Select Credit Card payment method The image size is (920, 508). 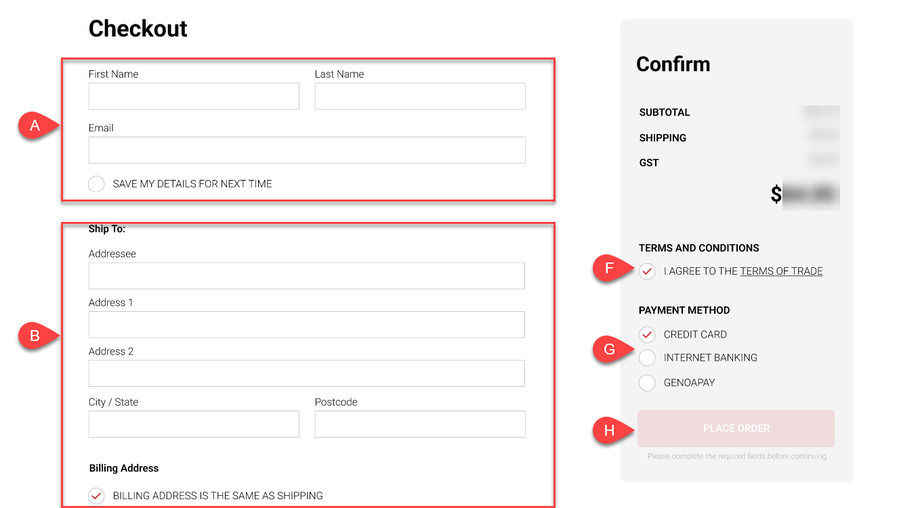coord(647,334)
